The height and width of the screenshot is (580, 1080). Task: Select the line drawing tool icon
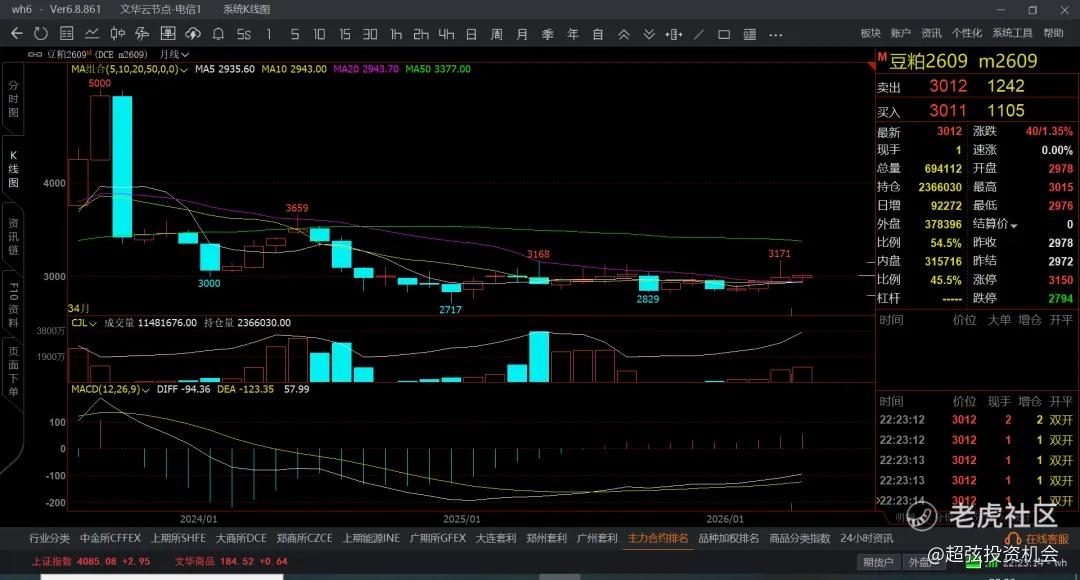[x=699, y=34]
